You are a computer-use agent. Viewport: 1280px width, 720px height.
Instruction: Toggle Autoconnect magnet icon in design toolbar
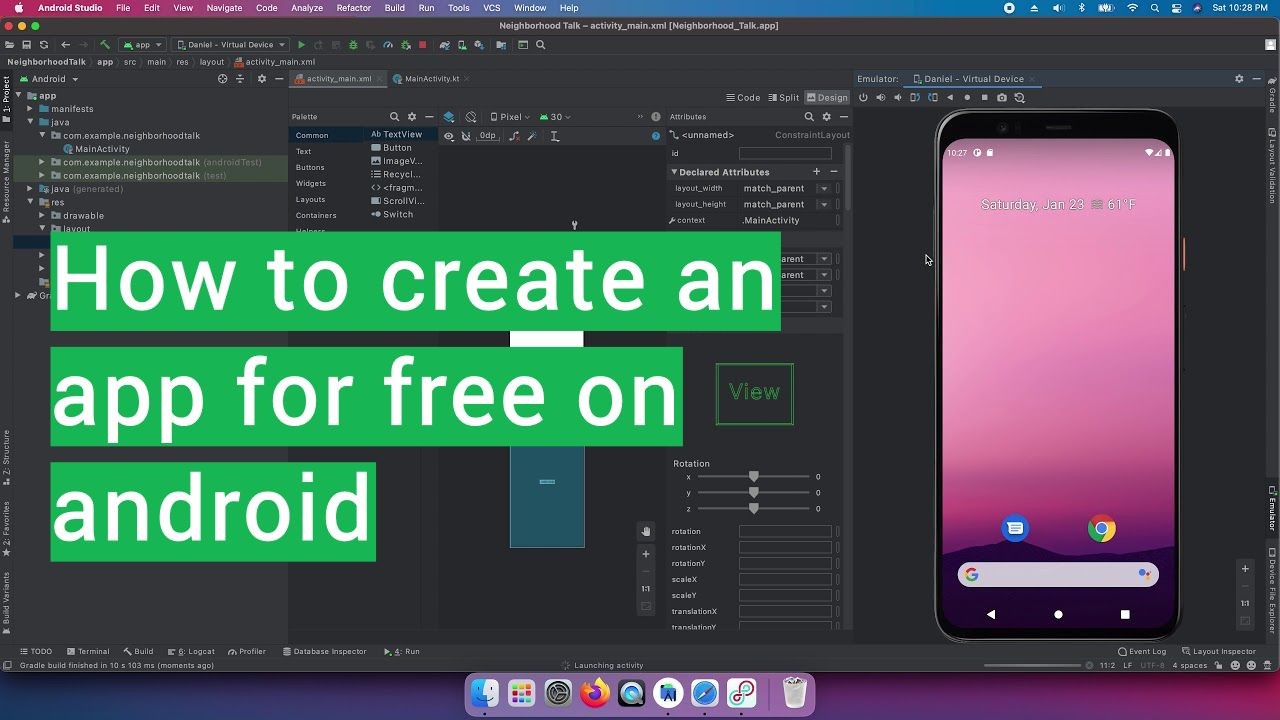(x=465, y=136)
